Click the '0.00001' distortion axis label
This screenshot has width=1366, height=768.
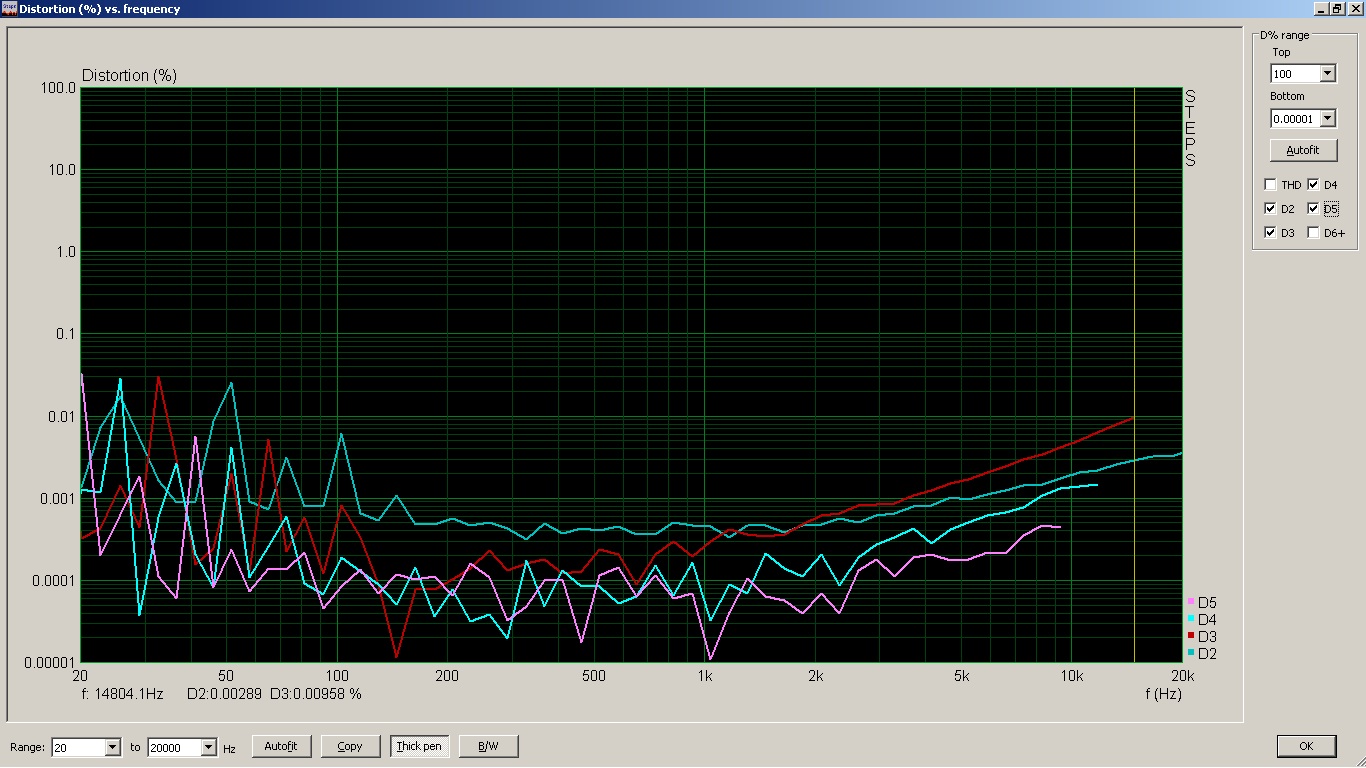[50, 662]
